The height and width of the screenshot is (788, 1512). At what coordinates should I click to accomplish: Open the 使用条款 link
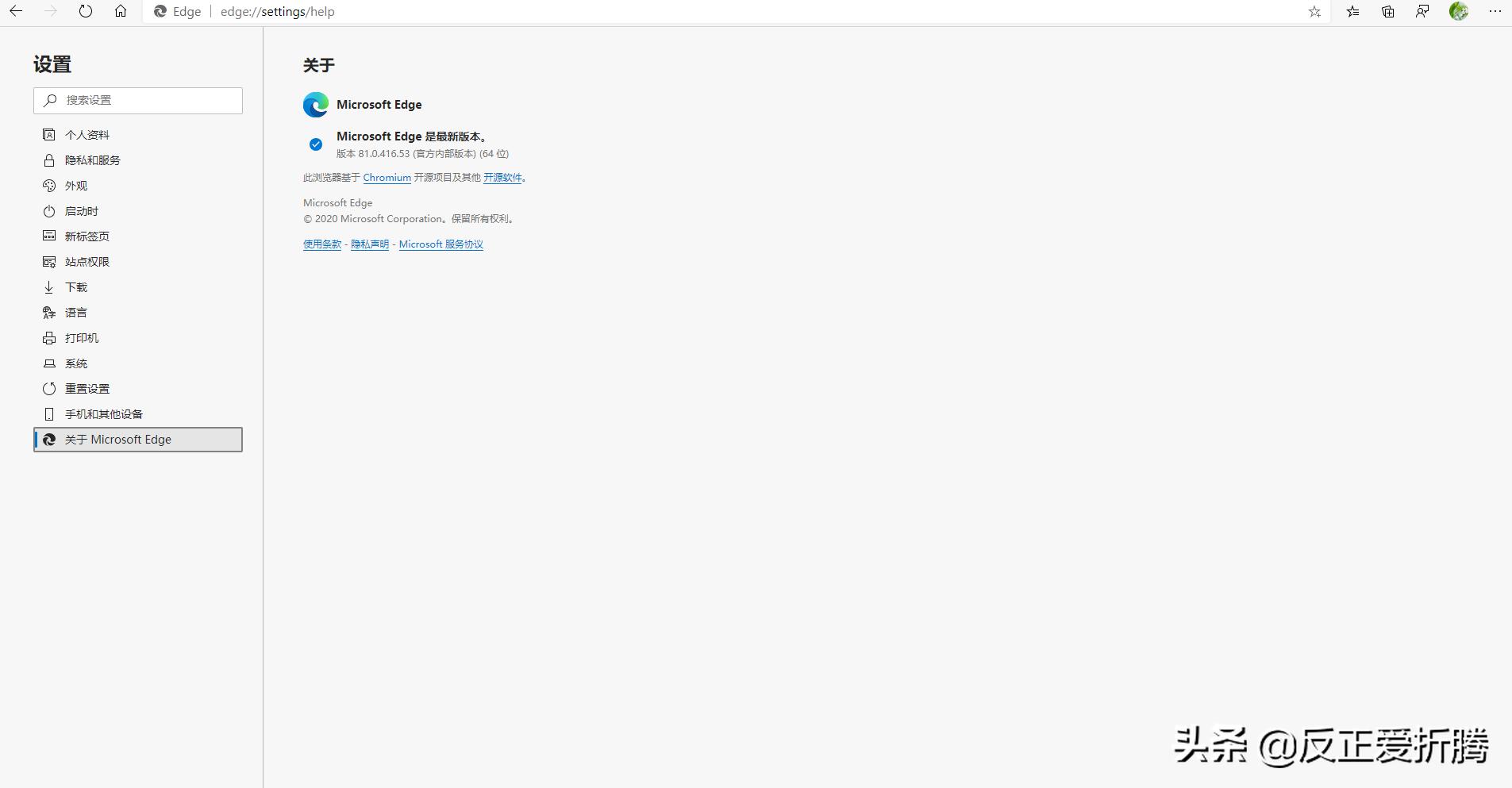click(x=322, y=244)
